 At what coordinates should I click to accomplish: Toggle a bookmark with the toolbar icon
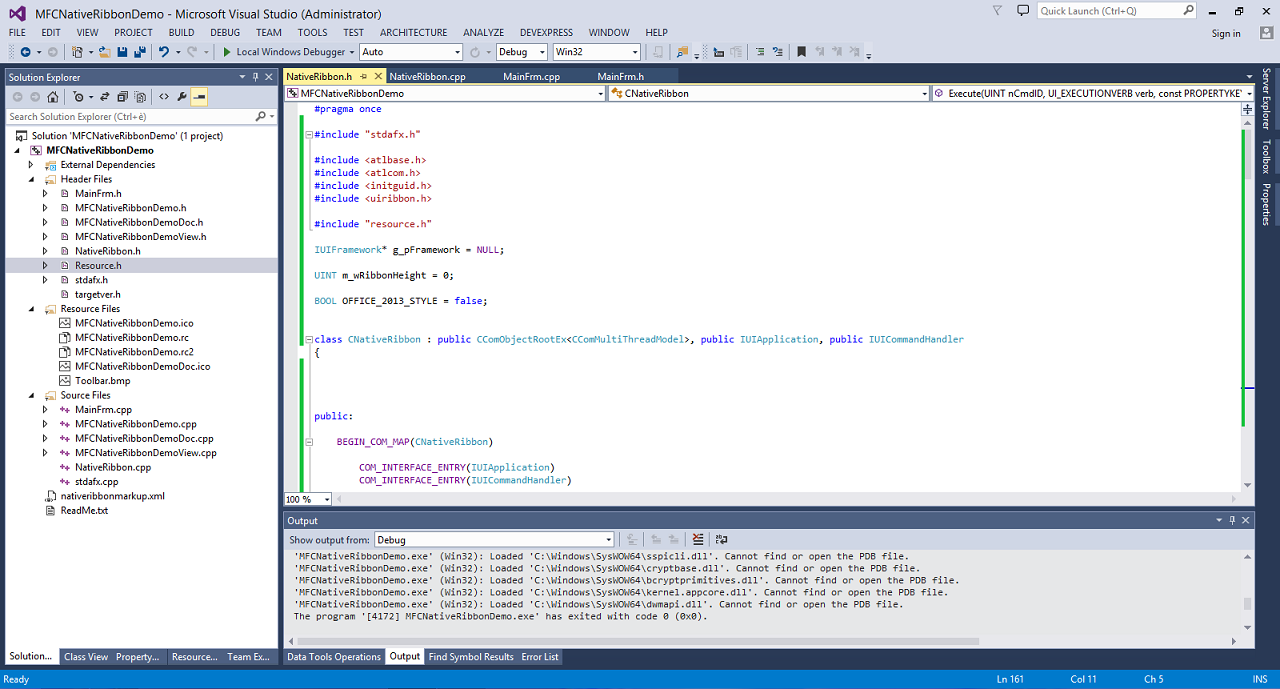pos(802,52)
